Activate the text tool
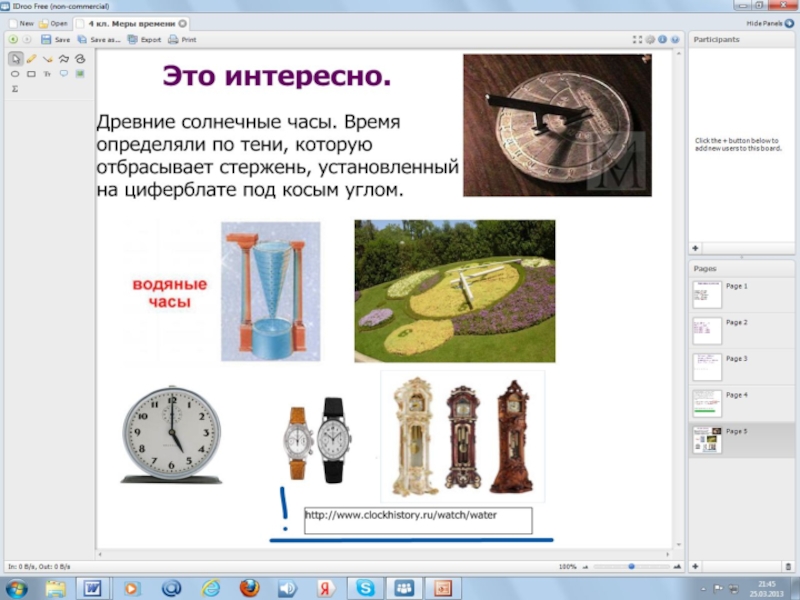800x600 pixels. pos(47,74)
